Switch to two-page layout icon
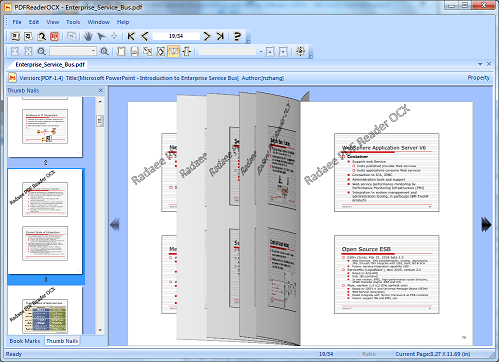The height and width of the screenshot is (362, 499). click(x=147, y=51)
